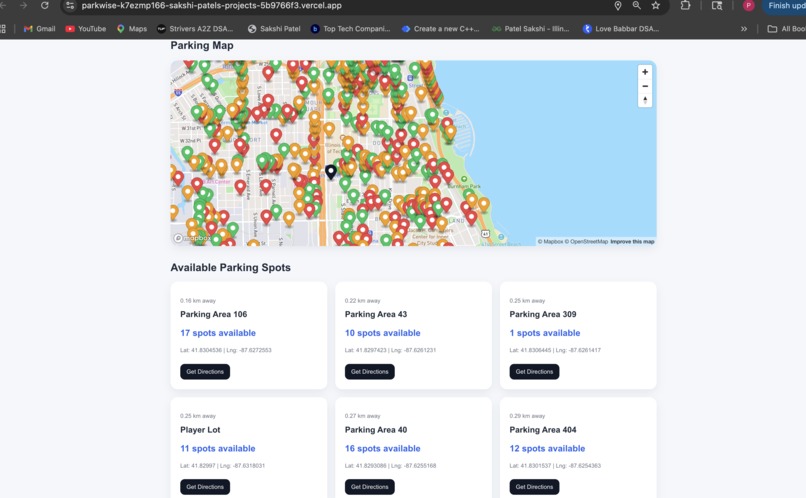Open the Gmail bookmark
806x498 pixels.
pyautogui.click(x=40, y=29)
